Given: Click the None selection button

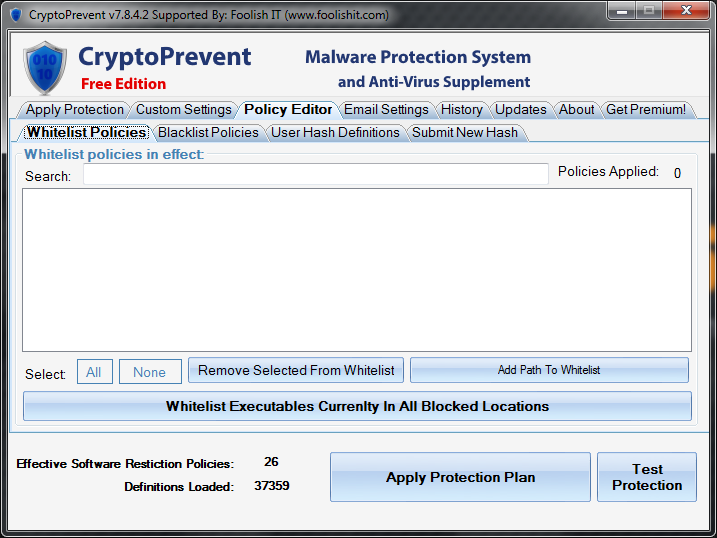Looking at the screenshot, I should point(150,372).
